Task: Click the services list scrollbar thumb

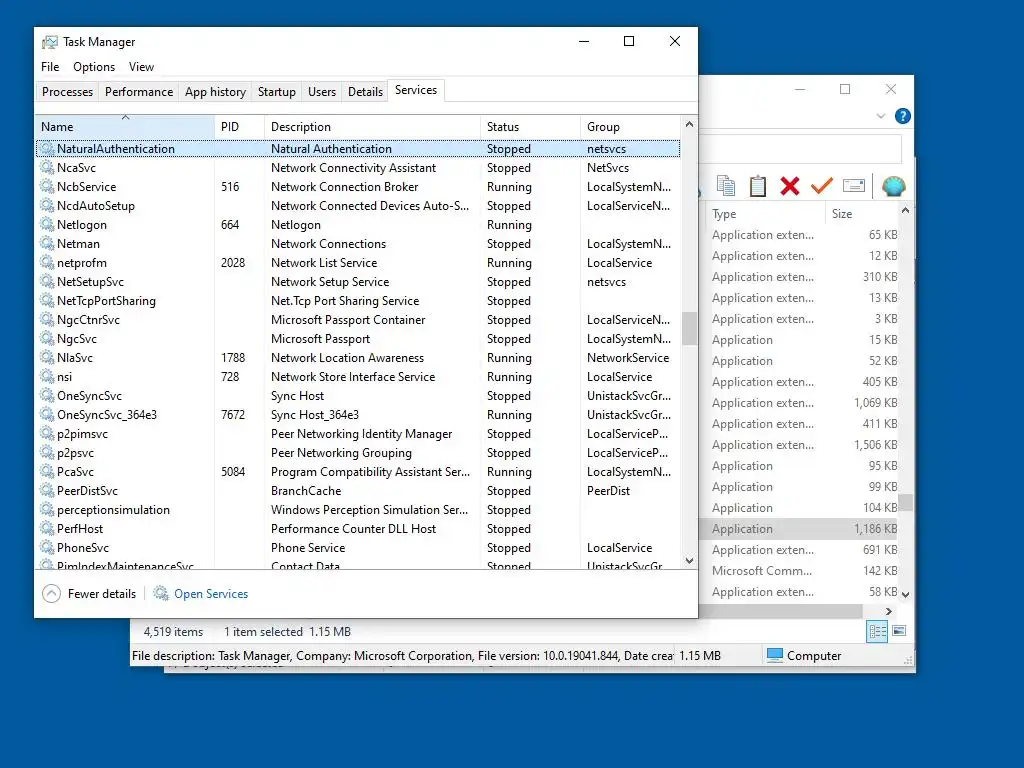Action: coord(689,328)
